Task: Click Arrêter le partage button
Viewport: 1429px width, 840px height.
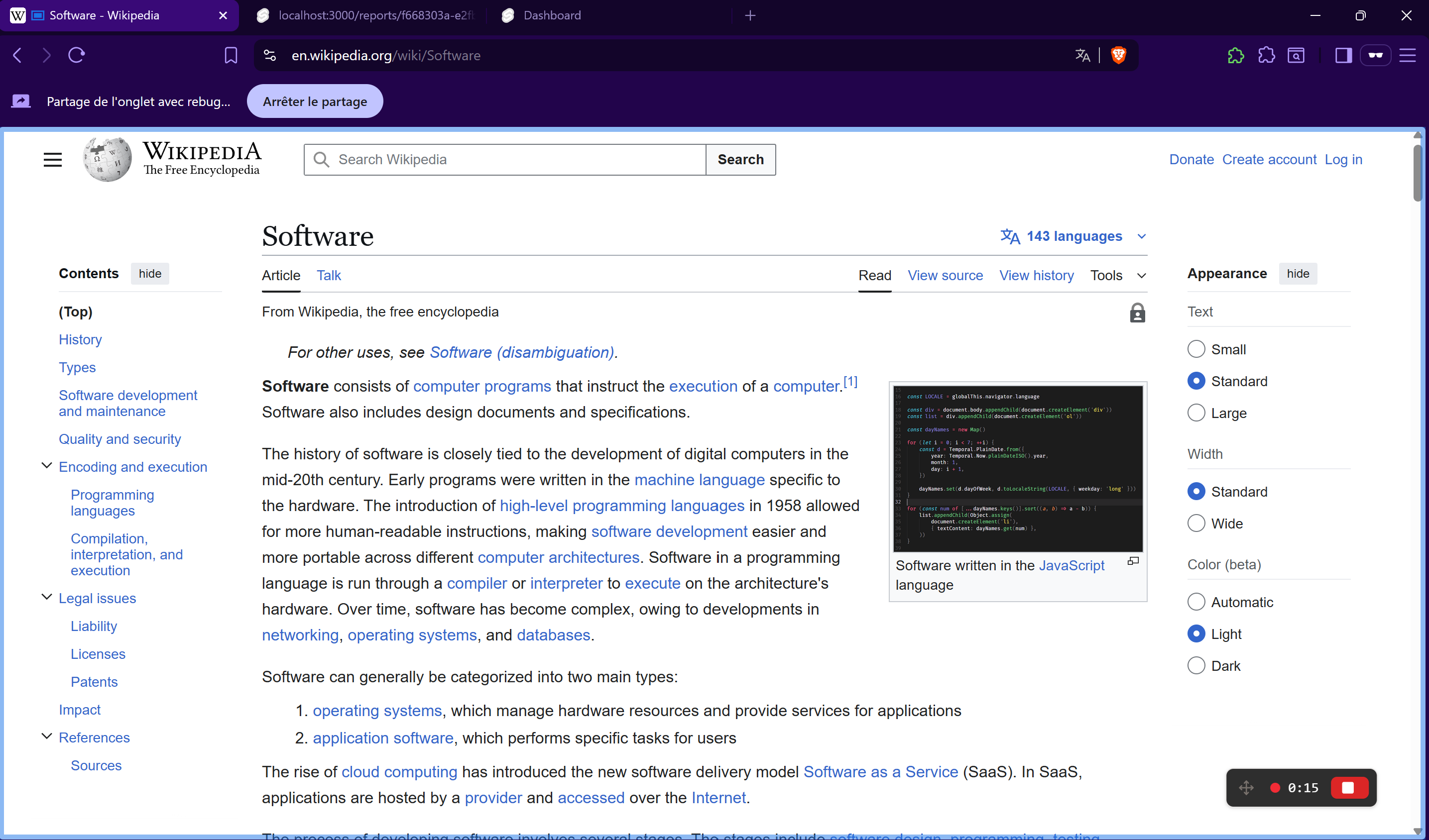Action: [315, 102]
